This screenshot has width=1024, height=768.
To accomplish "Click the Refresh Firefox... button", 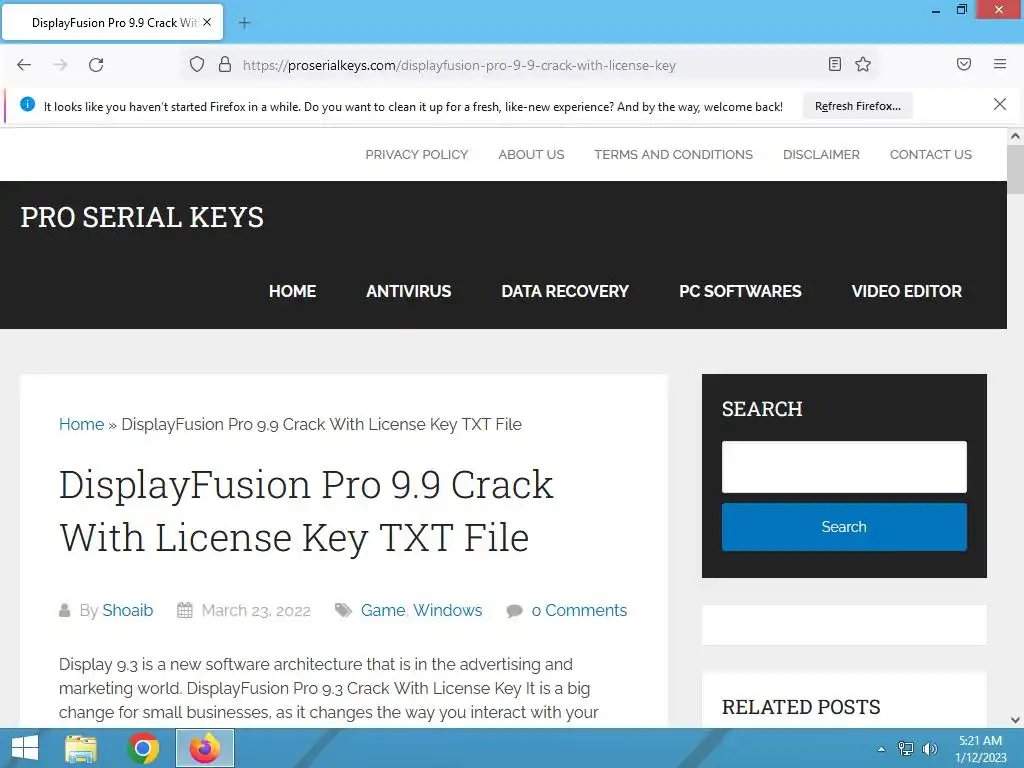I will pyautogui.click(x=857, y=106).
